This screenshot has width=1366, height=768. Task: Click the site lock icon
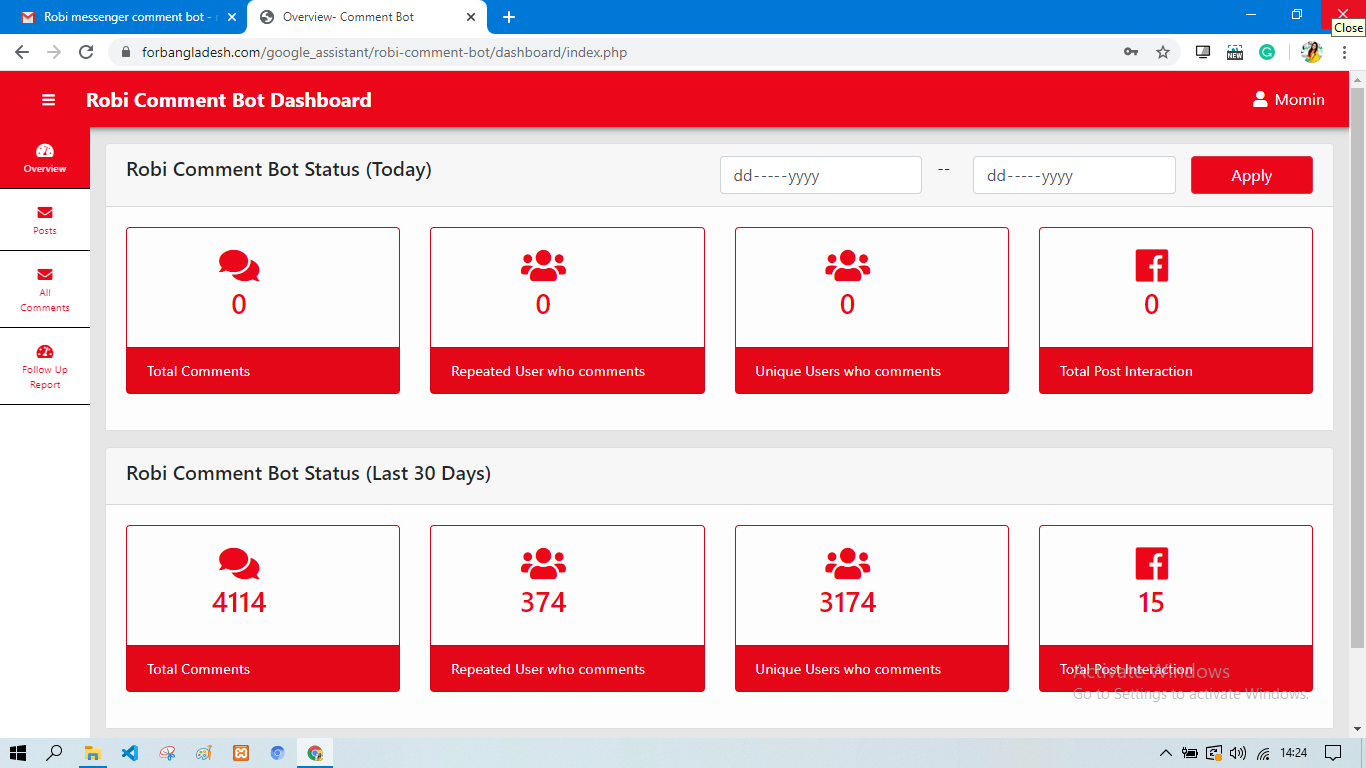tap(126, 52)
